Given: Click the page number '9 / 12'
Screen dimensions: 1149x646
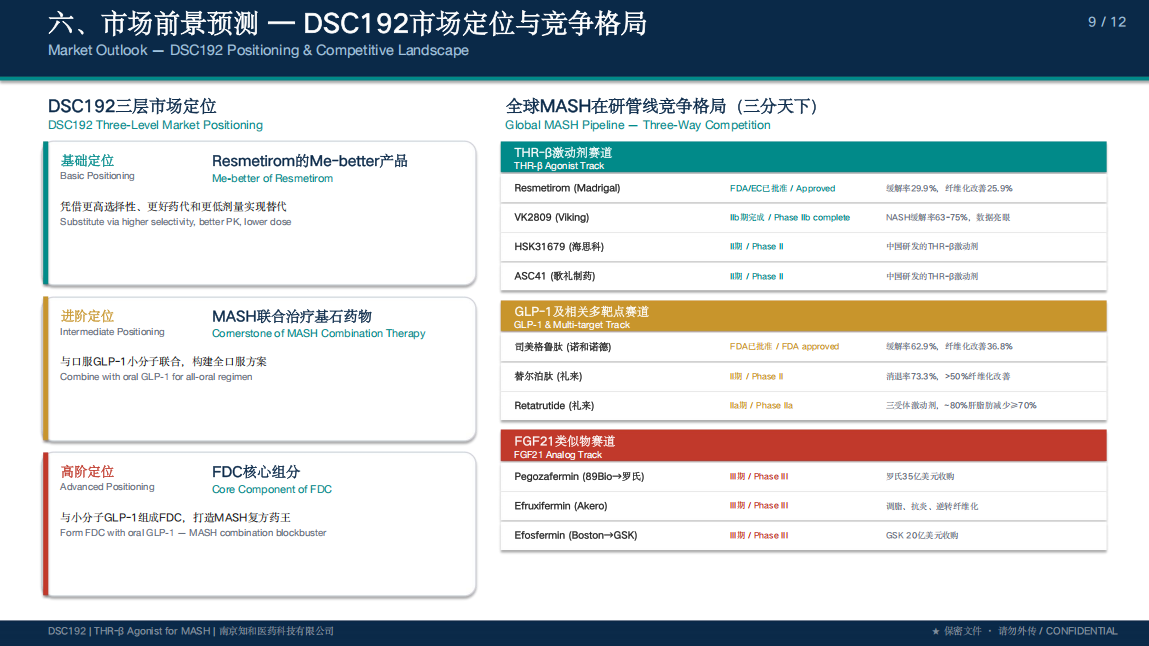Looking at the screenshot, I should [1106, 22].
